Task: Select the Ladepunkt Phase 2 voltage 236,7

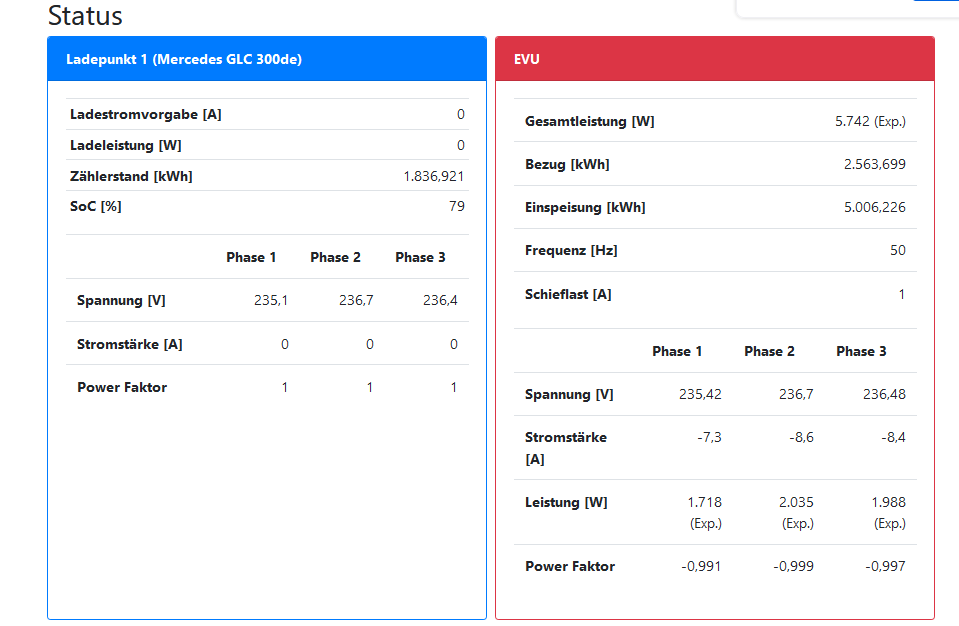Action: [356, 300]
